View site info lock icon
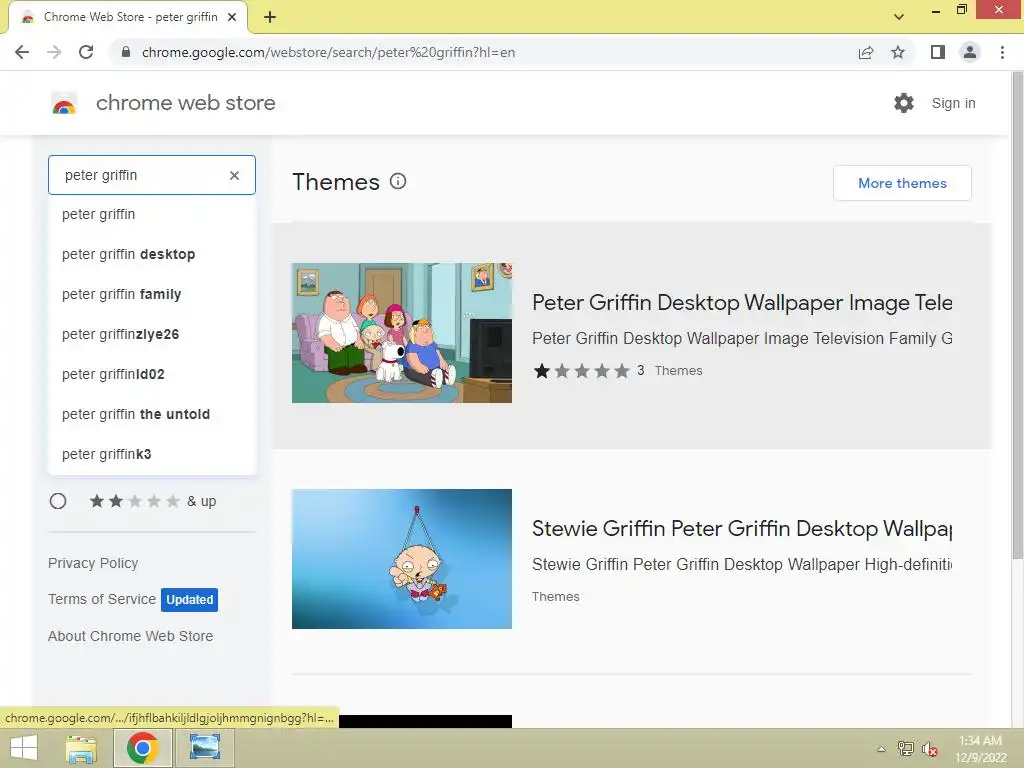 pos(126,52)
